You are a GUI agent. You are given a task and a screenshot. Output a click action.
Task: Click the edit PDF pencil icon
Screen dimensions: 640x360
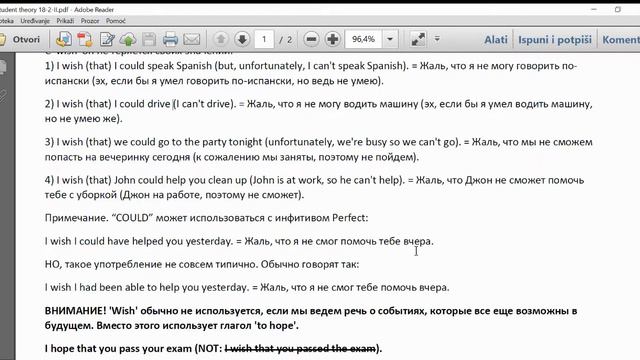pos(107,39)
